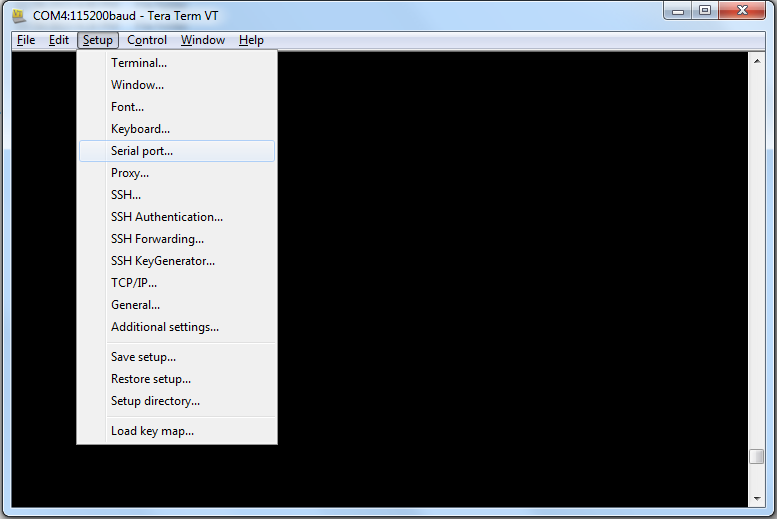The width and height of the screenshot is (777, 519).
Task: Minimize the Tera Term window
Action: [x=678, y=11]
